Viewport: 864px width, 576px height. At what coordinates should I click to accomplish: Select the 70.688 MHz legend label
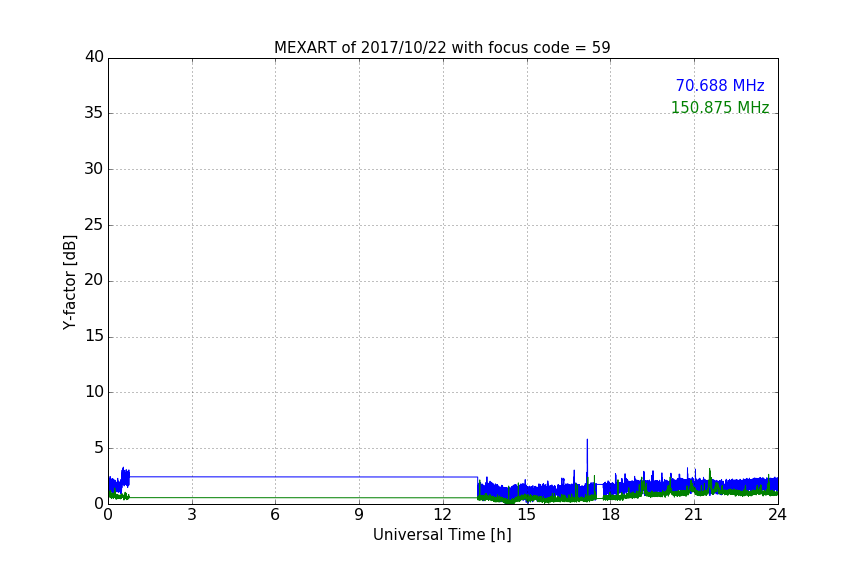[720, 86]
